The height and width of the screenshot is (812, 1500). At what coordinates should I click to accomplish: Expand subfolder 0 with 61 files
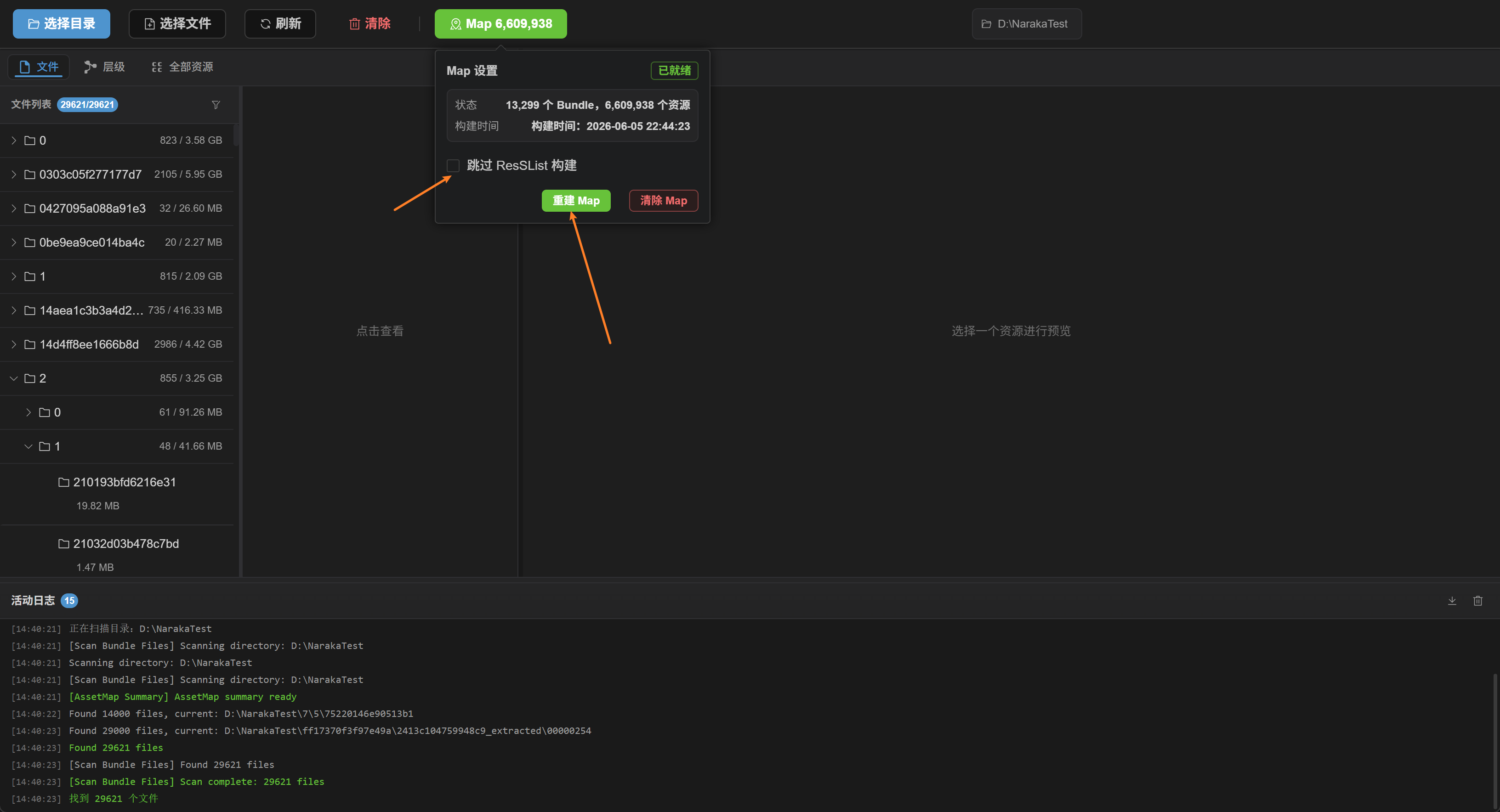point(28,413)
